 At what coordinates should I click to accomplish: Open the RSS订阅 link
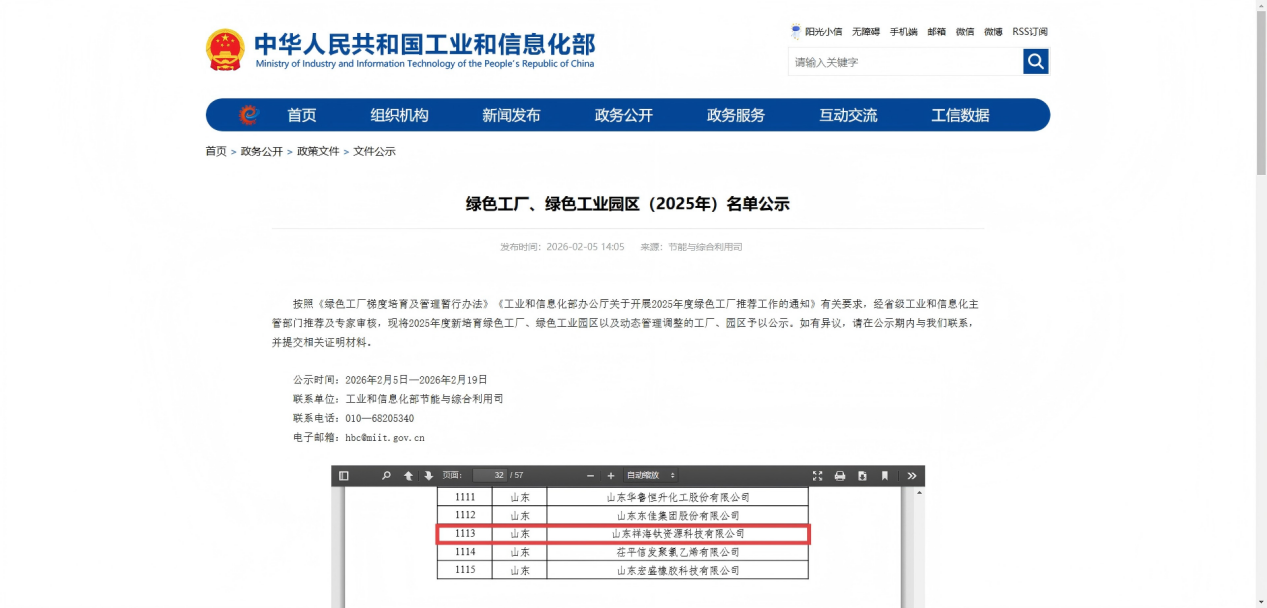pos(1030,32)
